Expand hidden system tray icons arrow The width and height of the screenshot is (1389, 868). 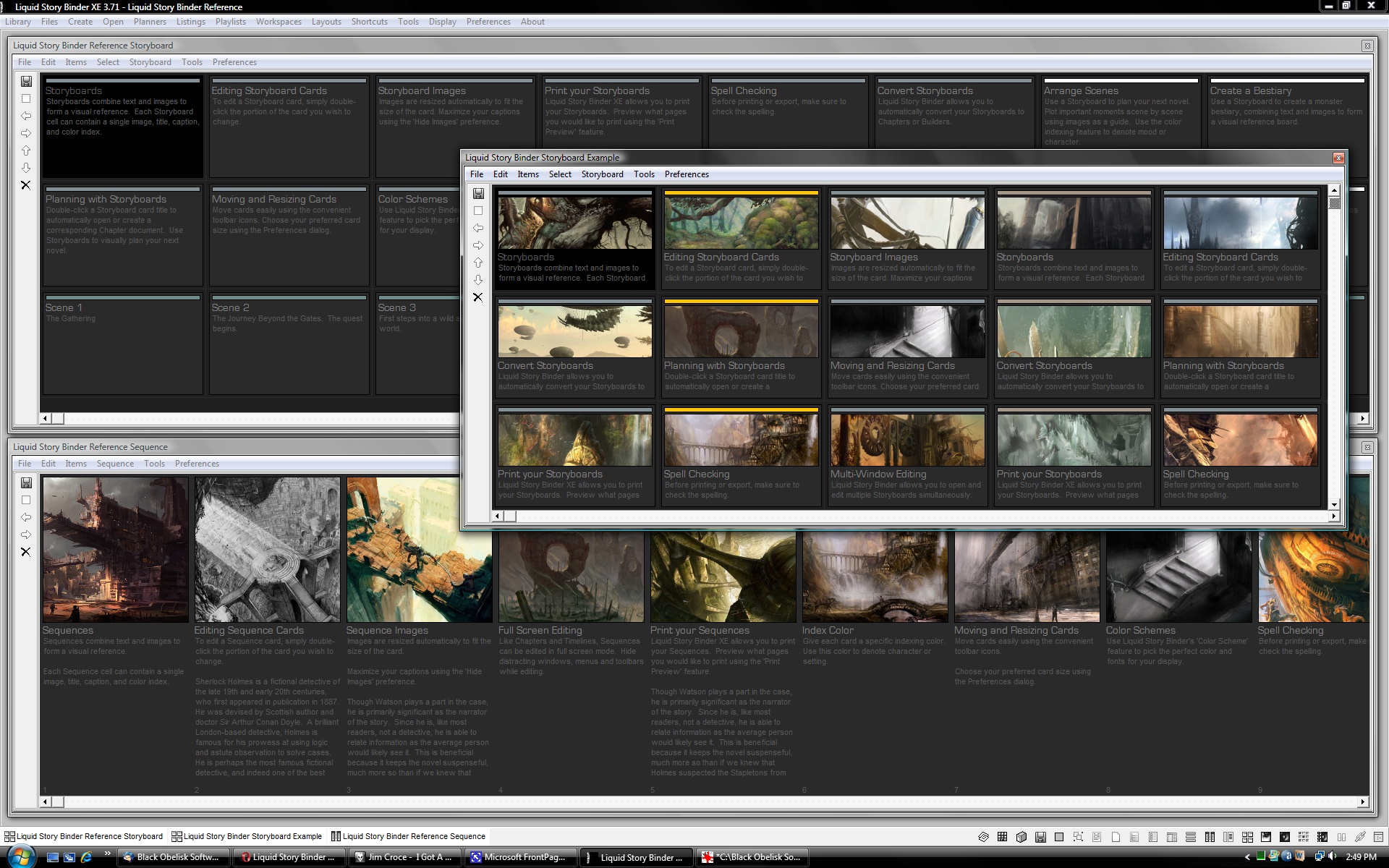pos(1247,857)
